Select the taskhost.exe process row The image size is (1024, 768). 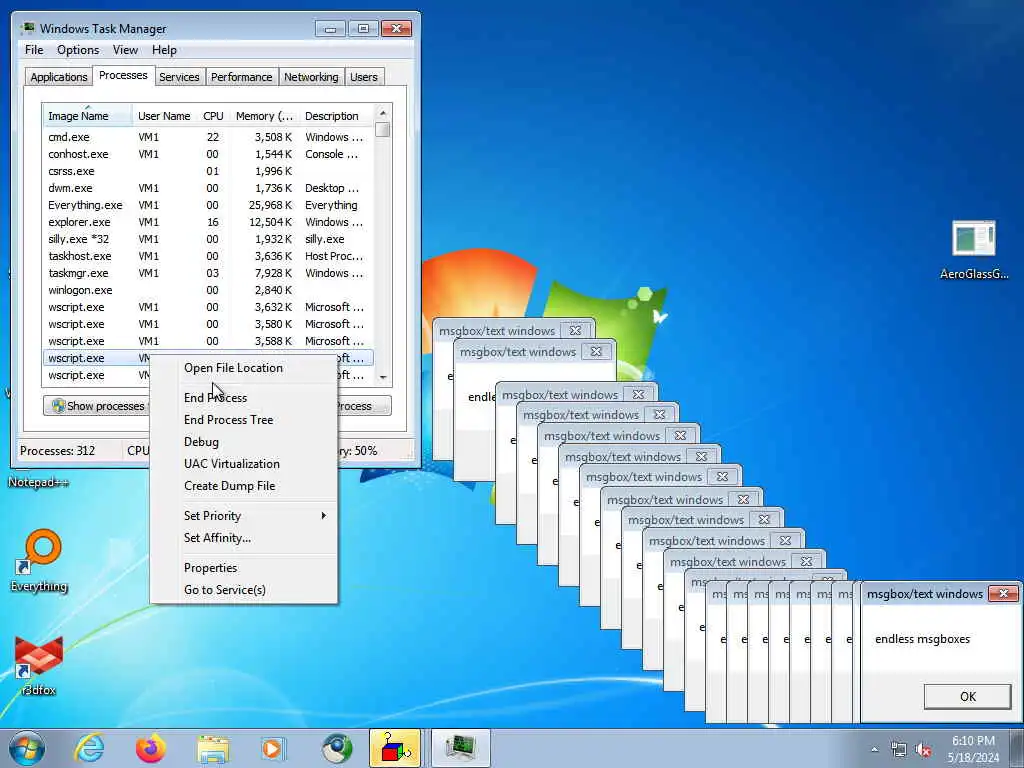pyautogui.click(x=208, y=256)
